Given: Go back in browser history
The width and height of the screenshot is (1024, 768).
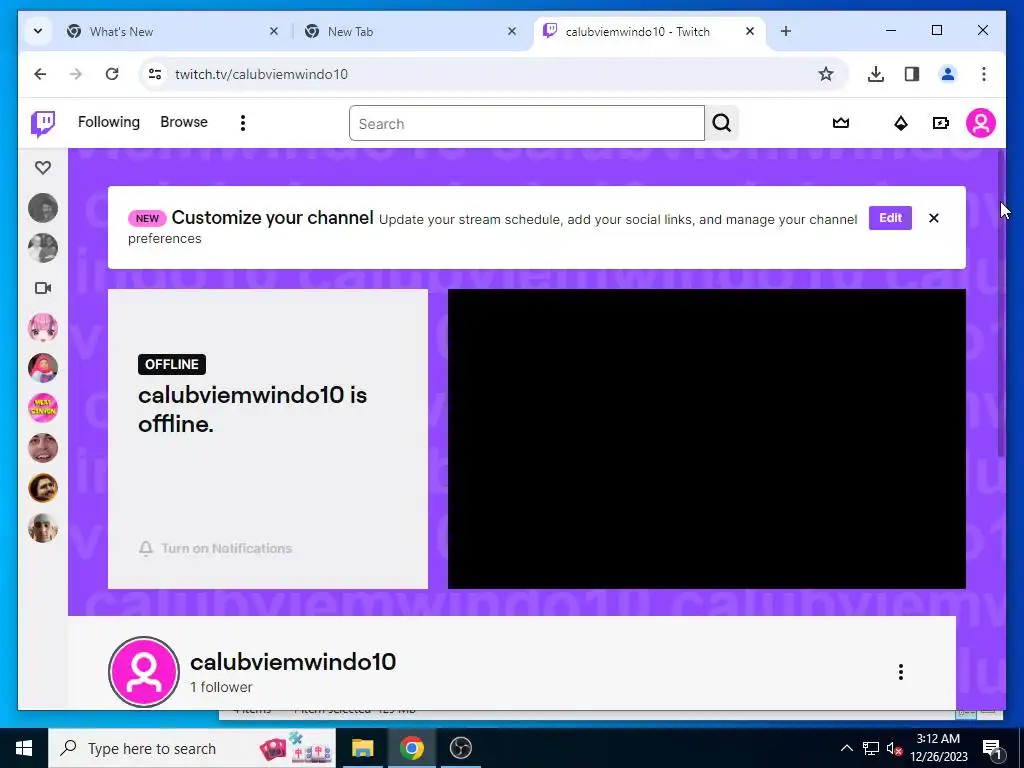Looking at the screenshot, I should point(40,74).
